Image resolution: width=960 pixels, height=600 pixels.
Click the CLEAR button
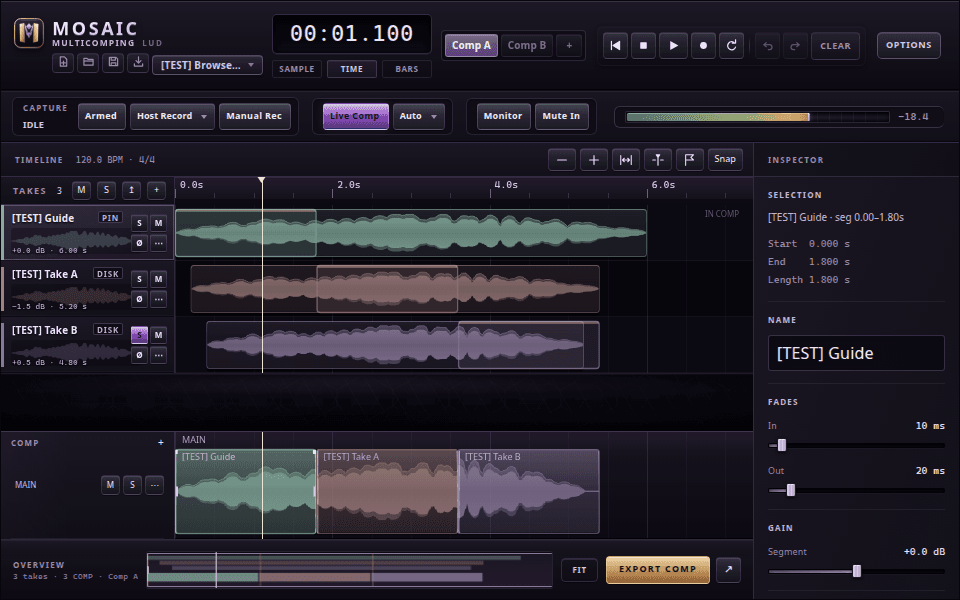pyautogui.click(x=836, y=46)
